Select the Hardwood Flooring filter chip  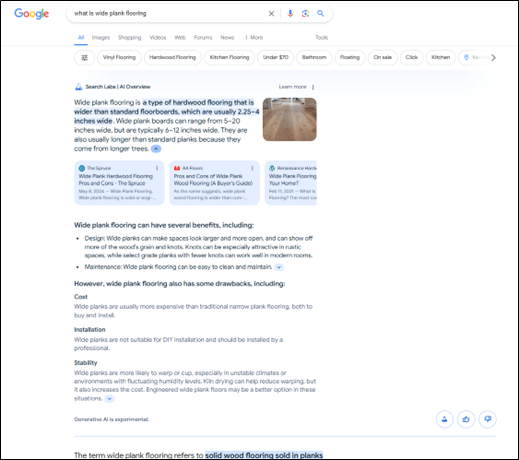point(173,58)
